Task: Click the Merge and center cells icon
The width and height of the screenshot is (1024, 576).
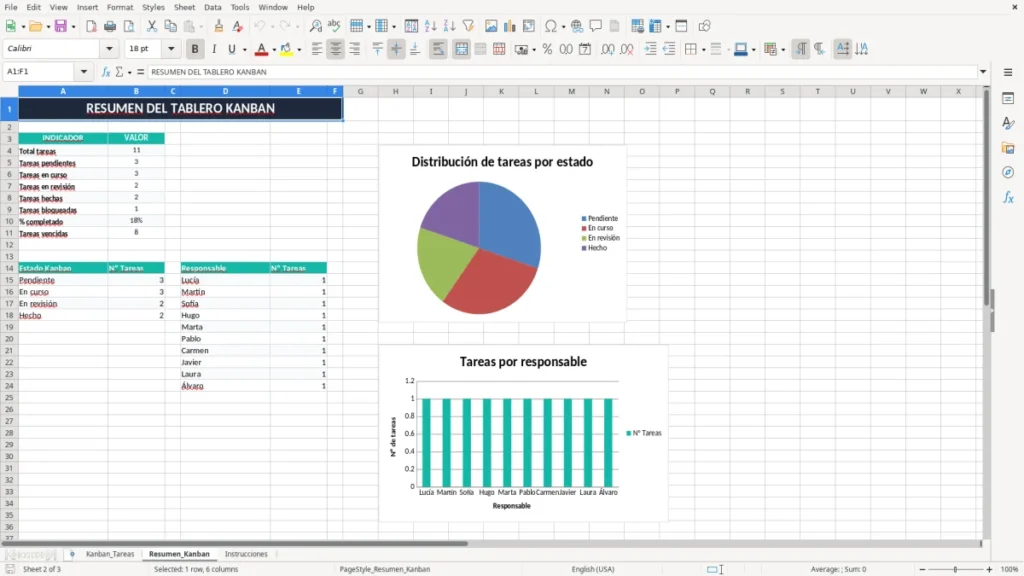Action: click(x=461, y=49)
